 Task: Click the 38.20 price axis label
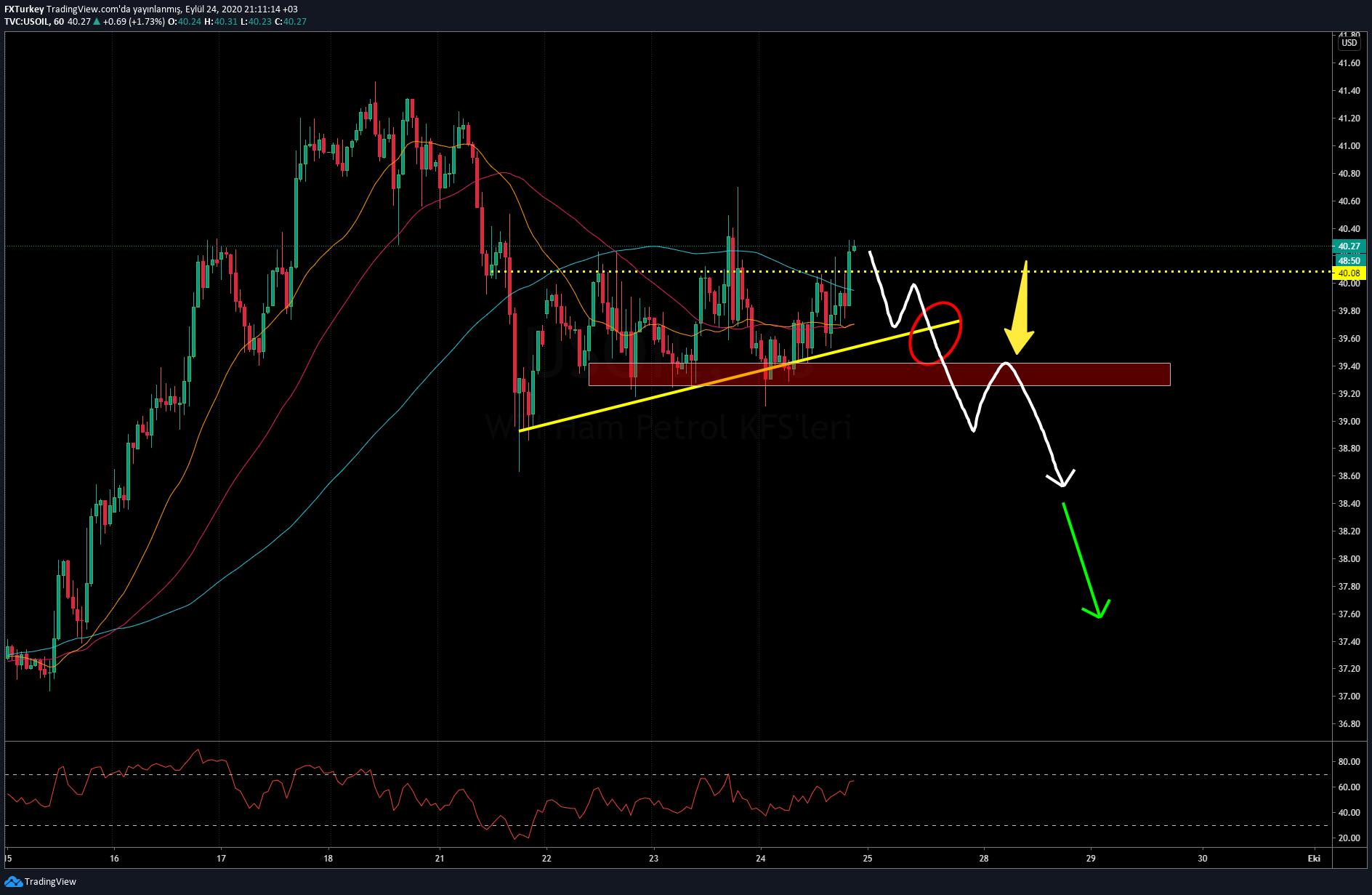coord(1349,531)
